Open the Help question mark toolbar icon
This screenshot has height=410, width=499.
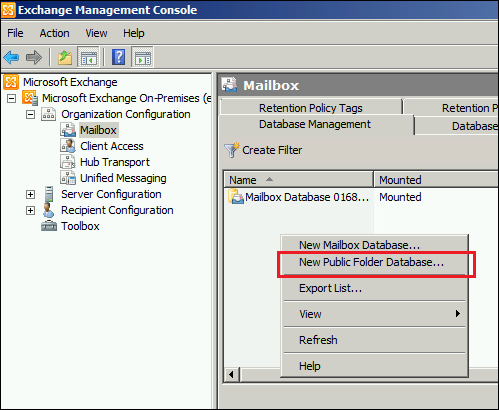point(119,57)
